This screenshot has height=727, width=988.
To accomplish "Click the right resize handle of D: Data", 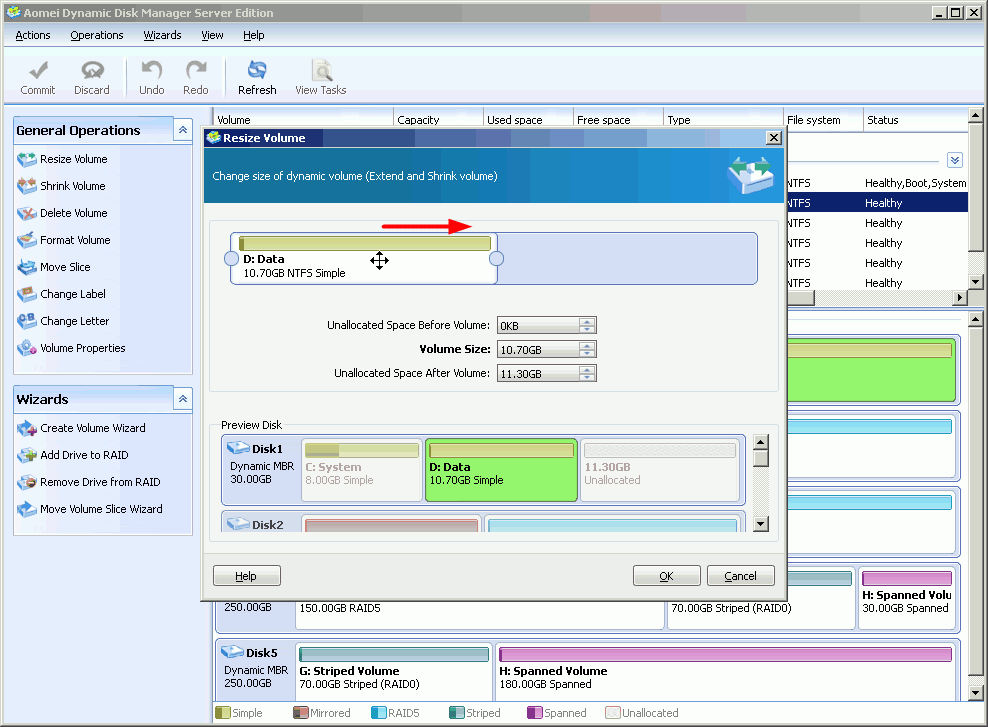I will [x=496, y=259].
